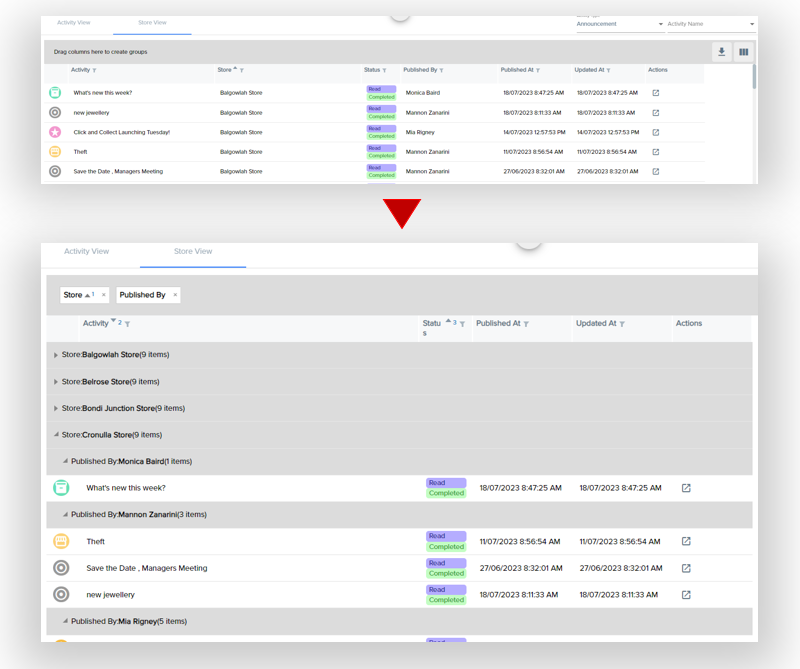Click the download export icon above the grid
800x669 pixels.
(721, 52)
